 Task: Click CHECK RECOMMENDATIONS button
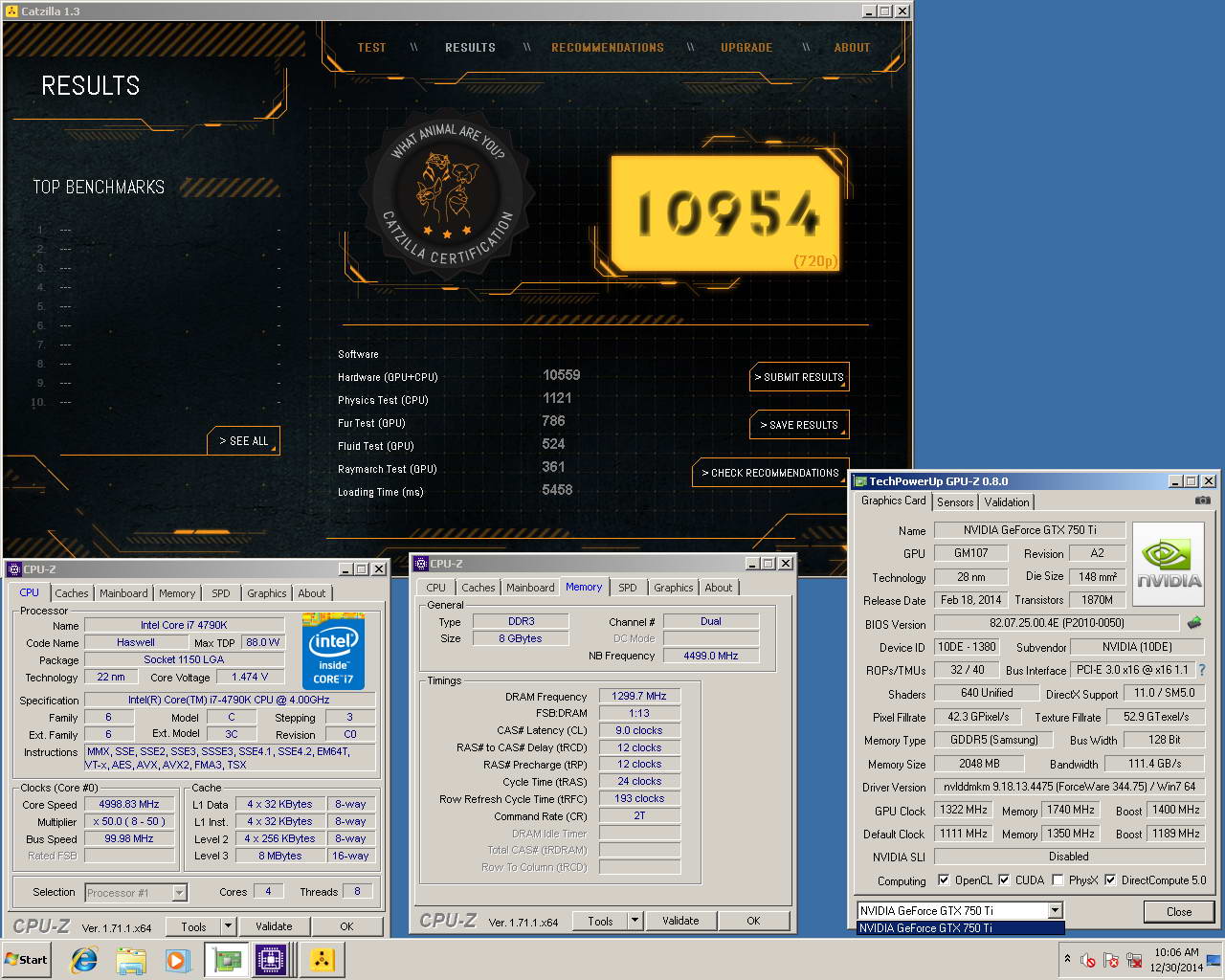[770, 473]
